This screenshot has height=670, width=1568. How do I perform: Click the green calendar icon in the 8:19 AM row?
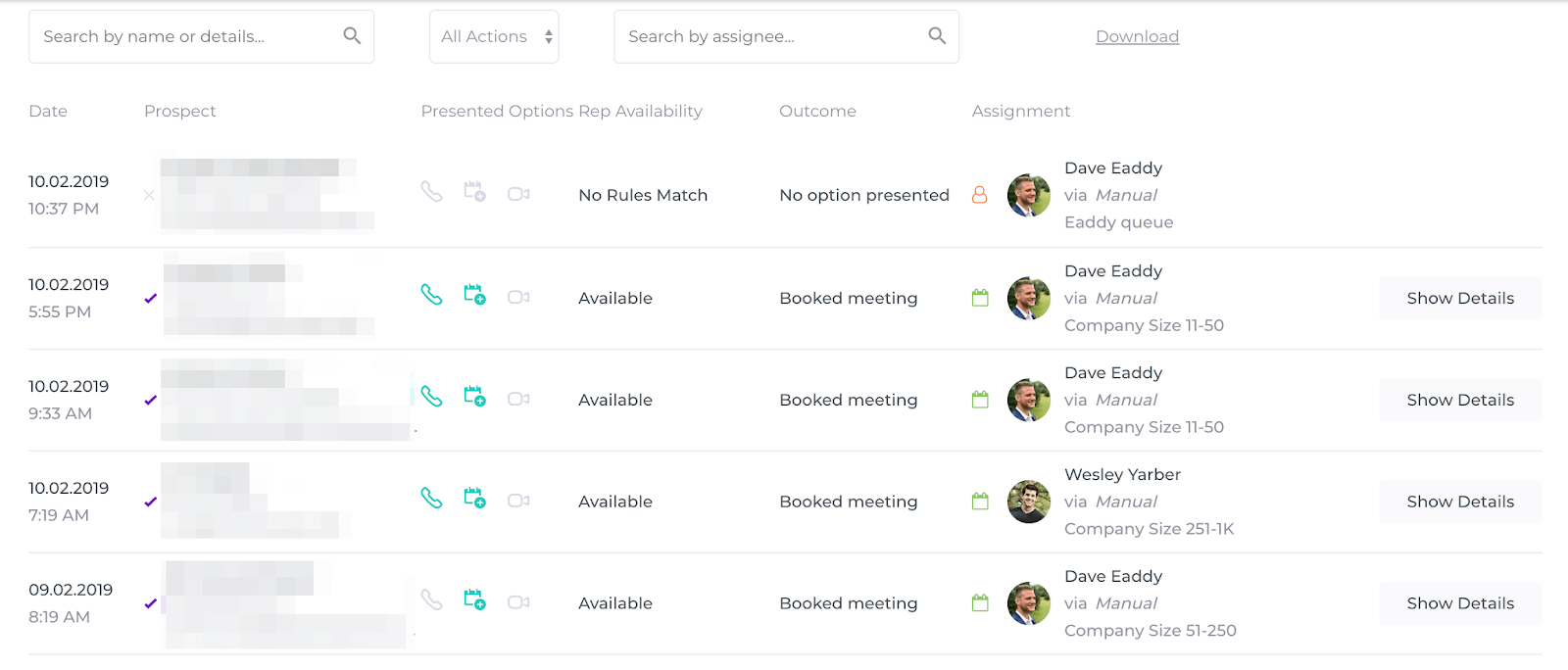point(980,603)
